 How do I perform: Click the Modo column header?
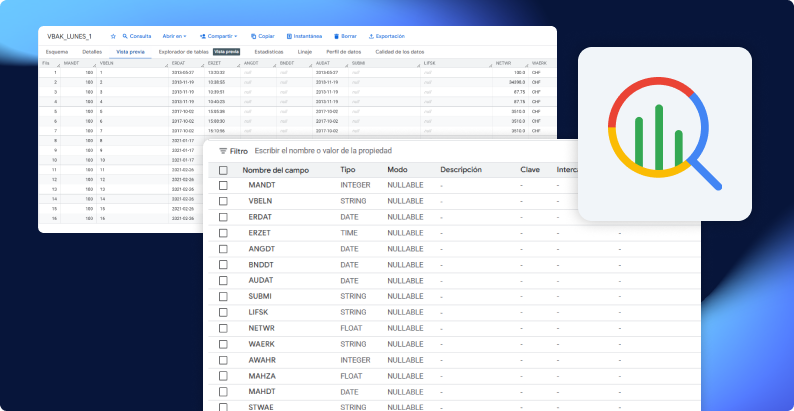397,170
